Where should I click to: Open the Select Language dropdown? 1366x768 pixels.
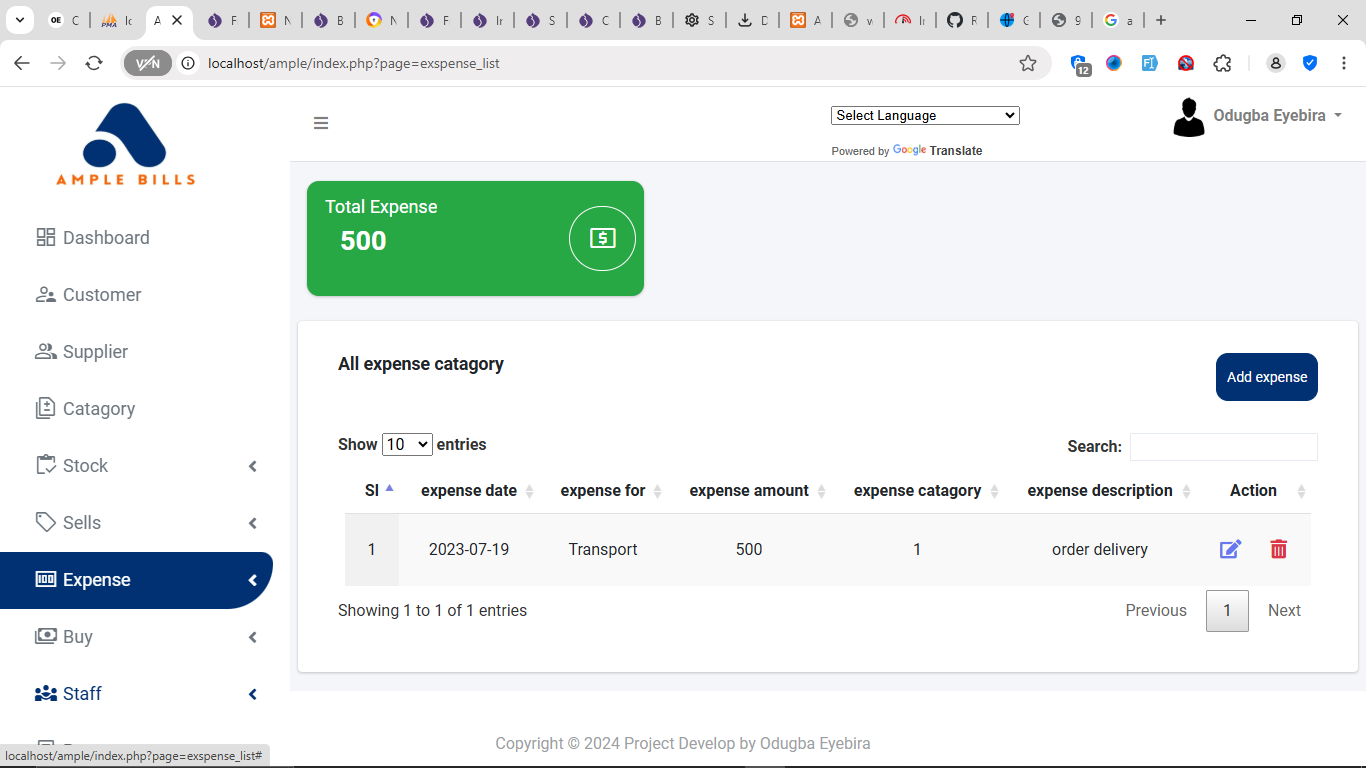tap(924, 115)
